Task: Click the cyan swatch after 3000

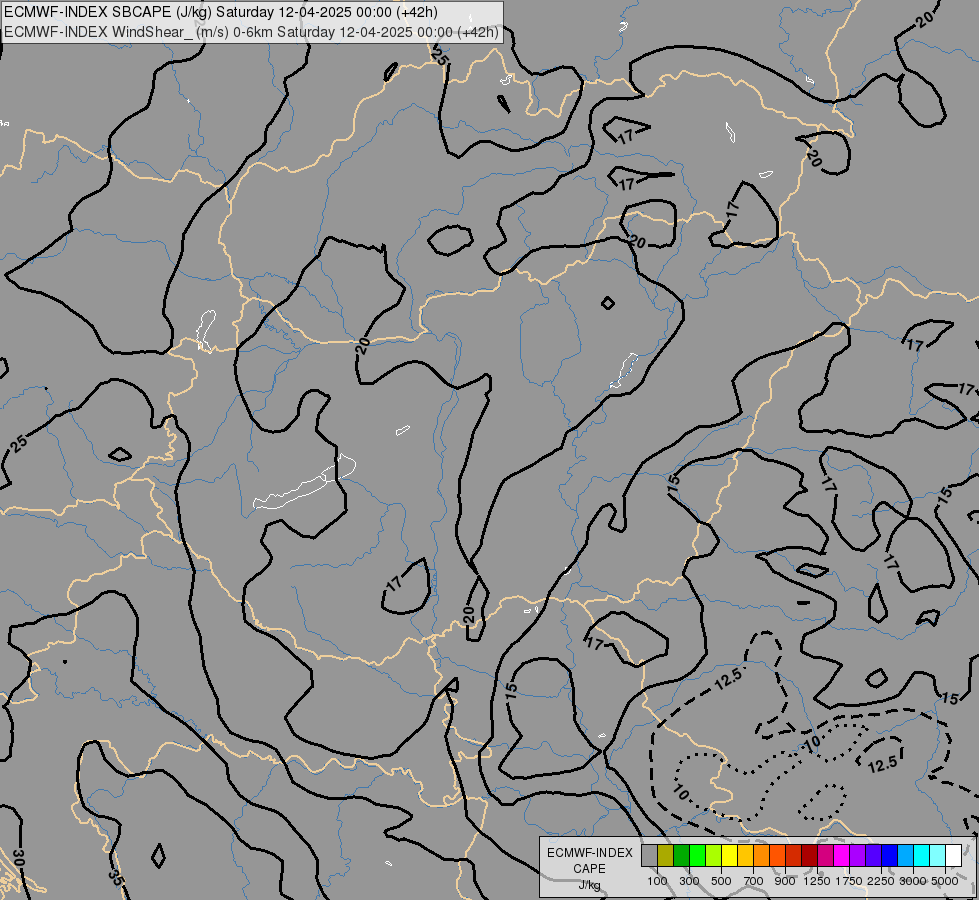Action: pyautogui.click(x=922, y=855)
